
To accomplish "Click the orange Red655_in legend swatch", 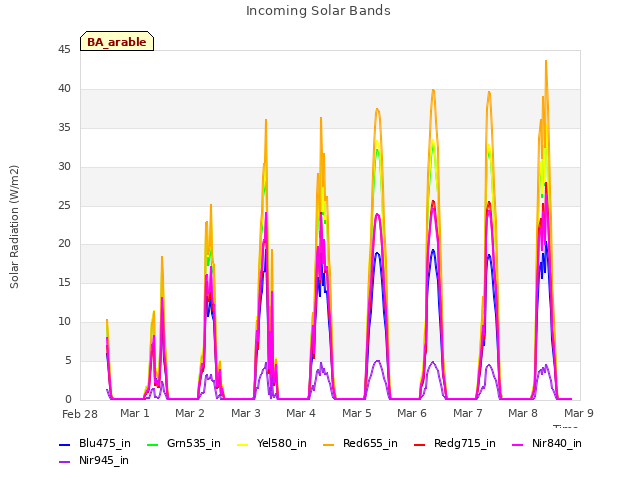I will (329, 444).
